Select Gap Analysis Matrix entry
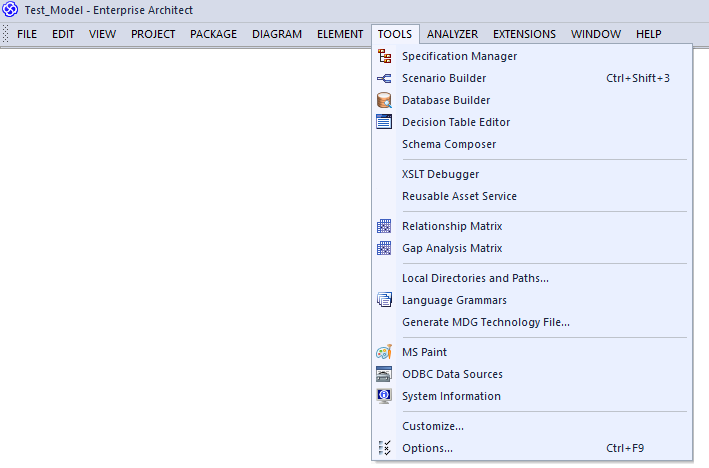Image resolution: width=709 pixels, height=468 pixels. coord(532,248)
